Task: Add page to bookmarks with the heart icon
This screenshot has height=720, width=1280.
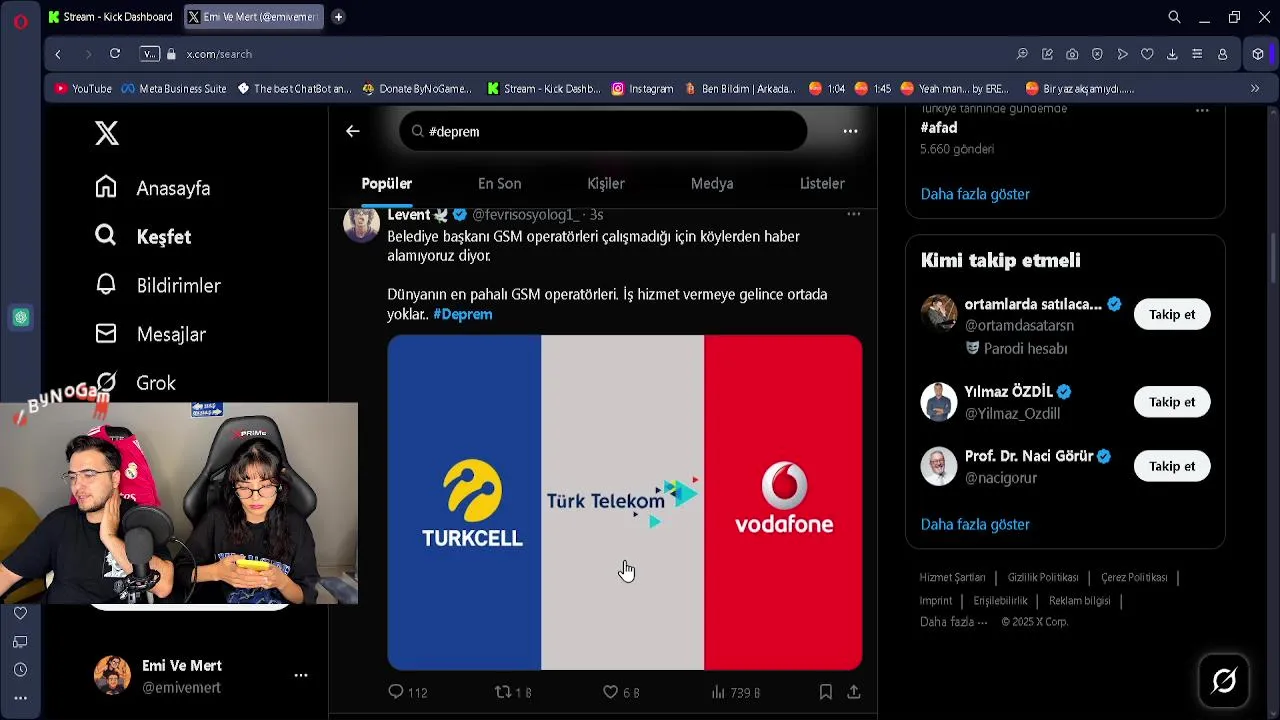Action: (1147, 54)
